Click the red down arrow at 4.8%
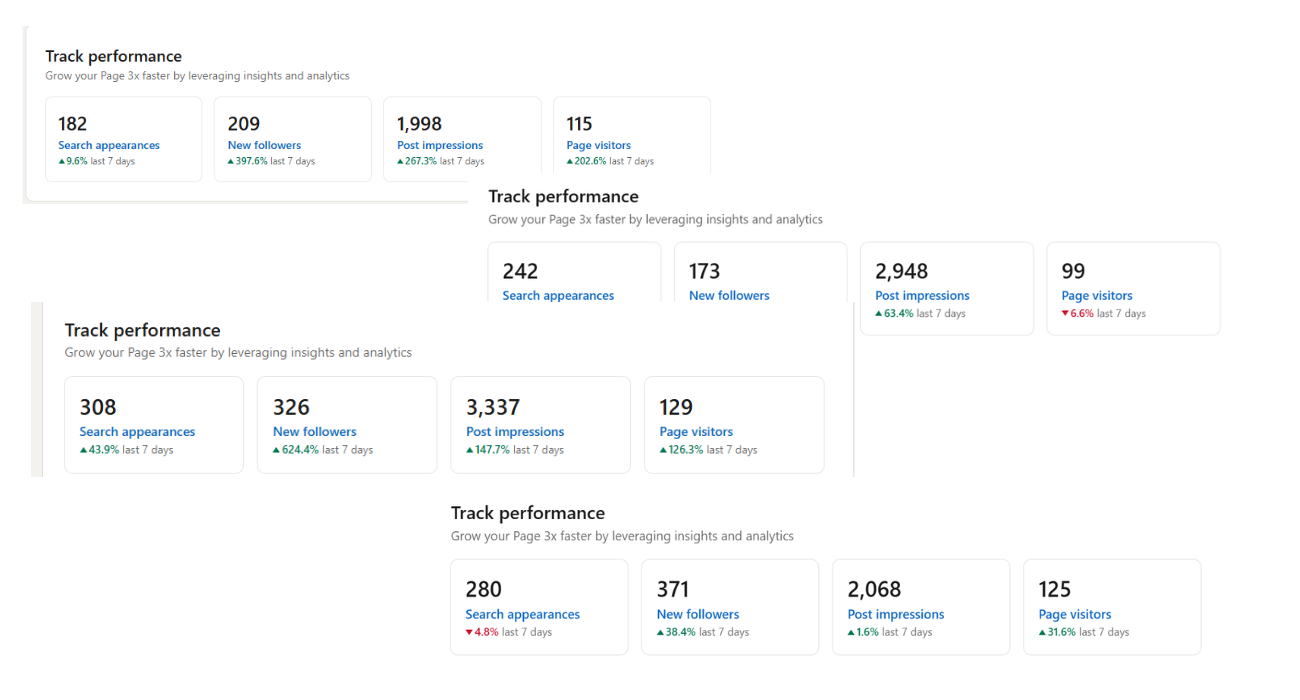Viewport: 1300px width, 700px height. click(469, 632)
